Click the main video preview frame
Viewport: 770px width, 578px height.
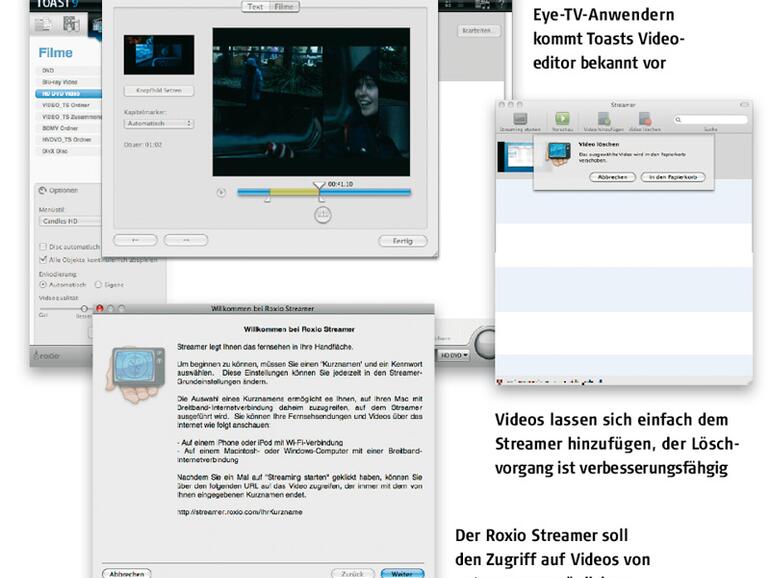click(311, 102)
